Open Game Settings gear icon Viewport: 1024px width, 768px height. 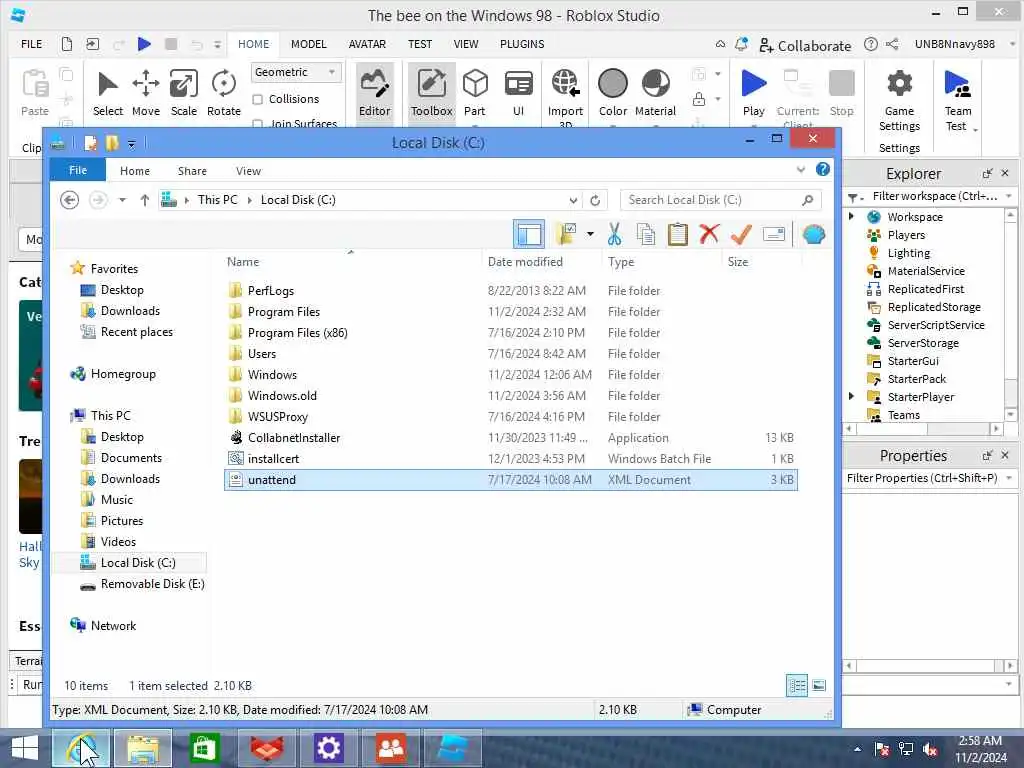point(899,84)
